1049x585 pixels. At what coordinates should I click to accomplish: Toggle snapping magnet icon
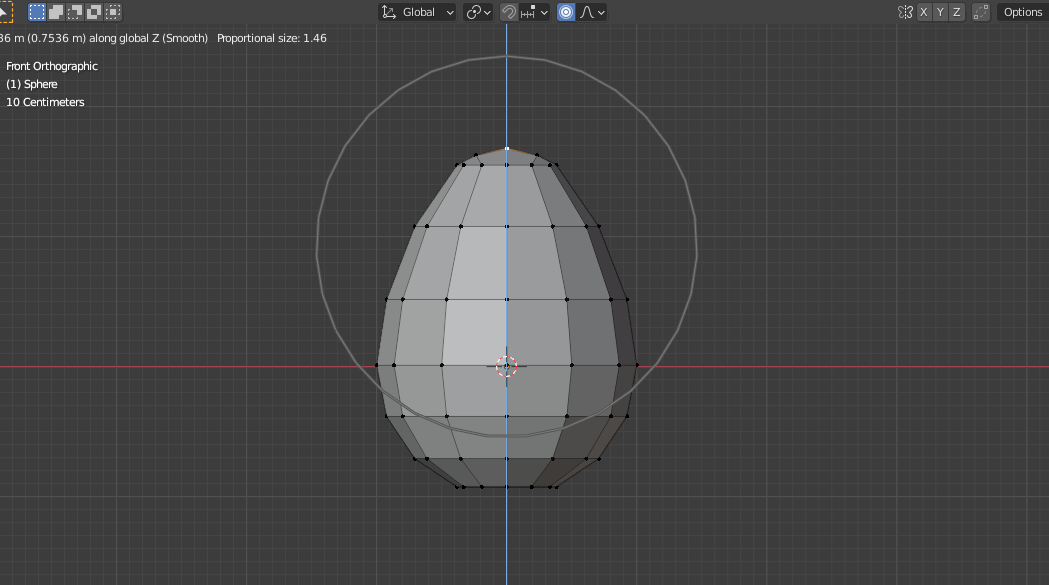[x=508, y=12]
